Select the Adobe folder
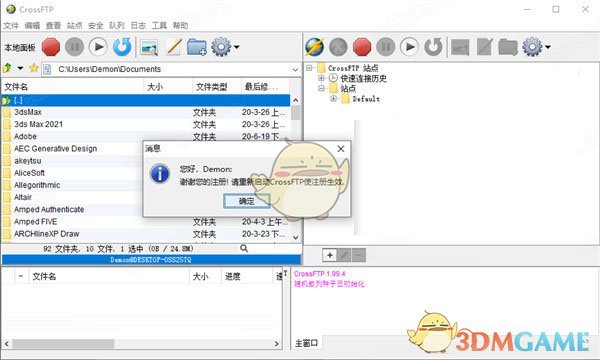Screen dimensions: 600x360 (146, 137)
